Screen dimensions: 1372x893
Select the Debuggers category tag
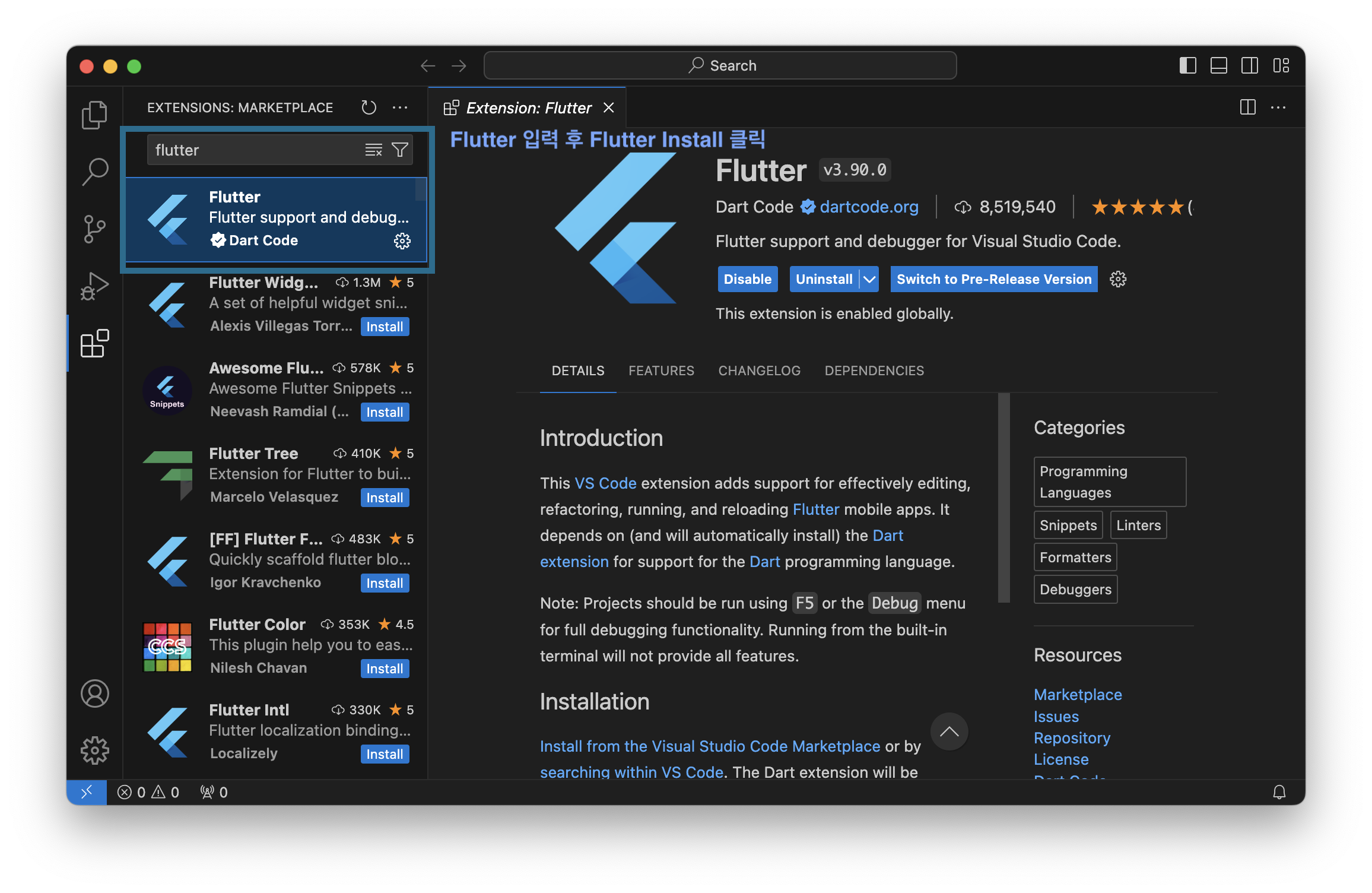tap(1075, 589)
